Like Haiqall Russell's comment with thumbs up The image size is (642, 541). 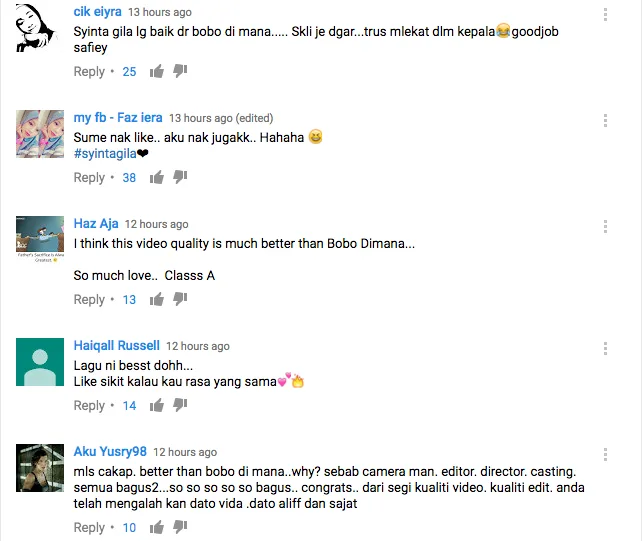click(x=157, y=405)
